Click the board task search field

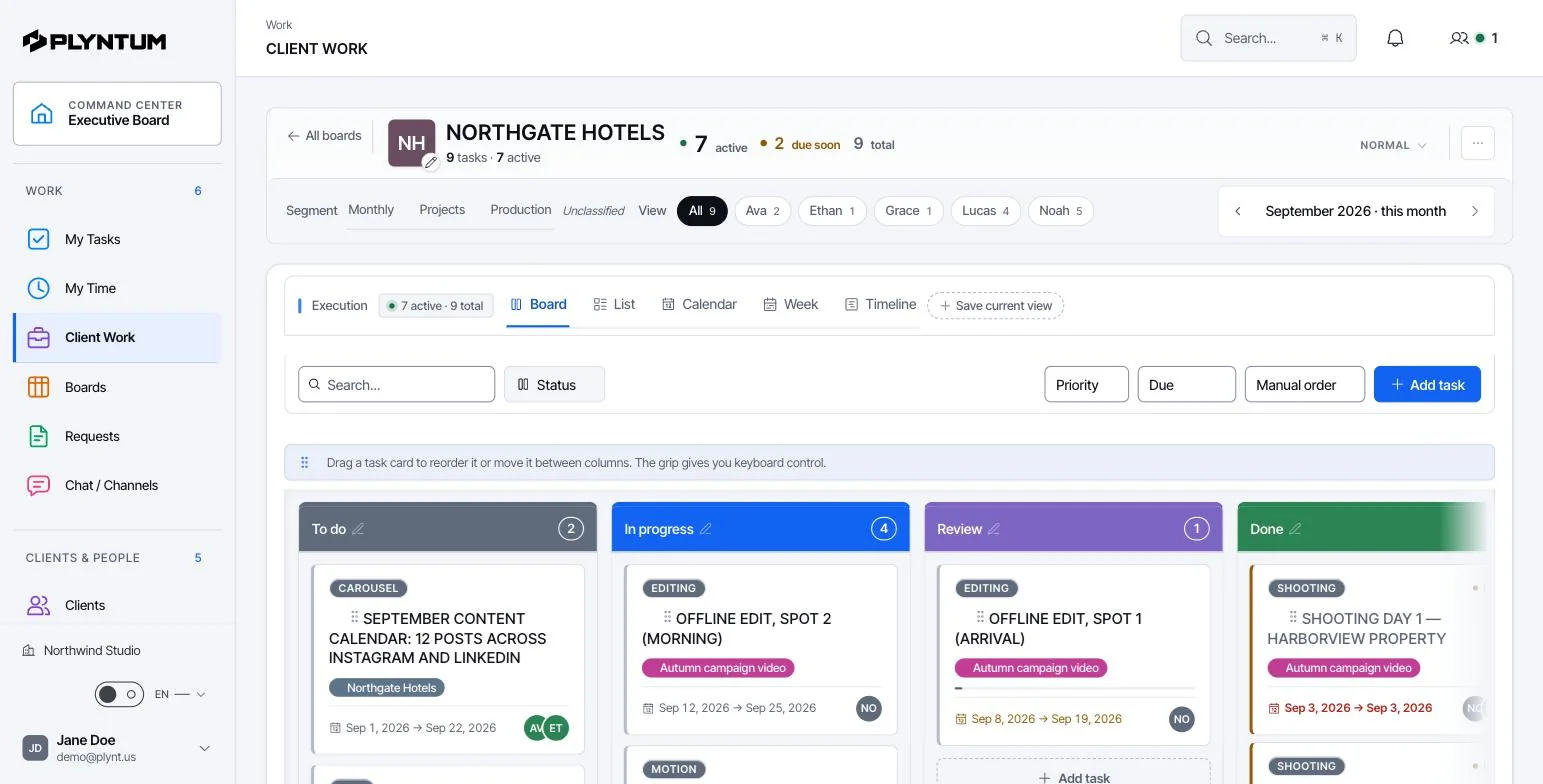[x=396, y=385]
